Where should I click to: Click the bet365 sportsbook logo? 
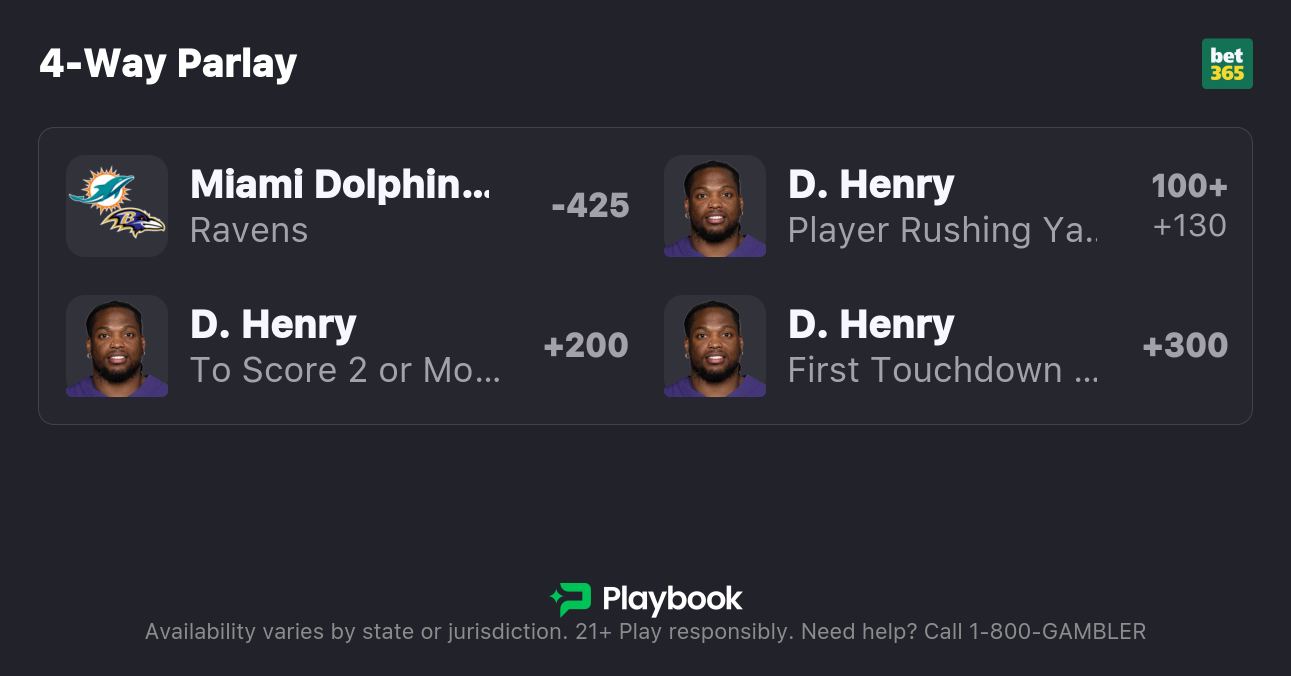tap(1227, 64)
